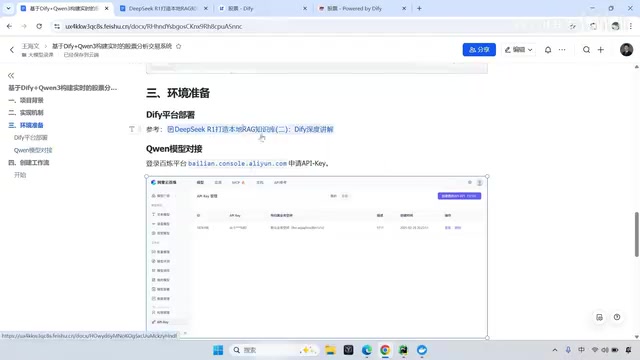Open the DeepSeek R1 RAG document link

(250, 129)
